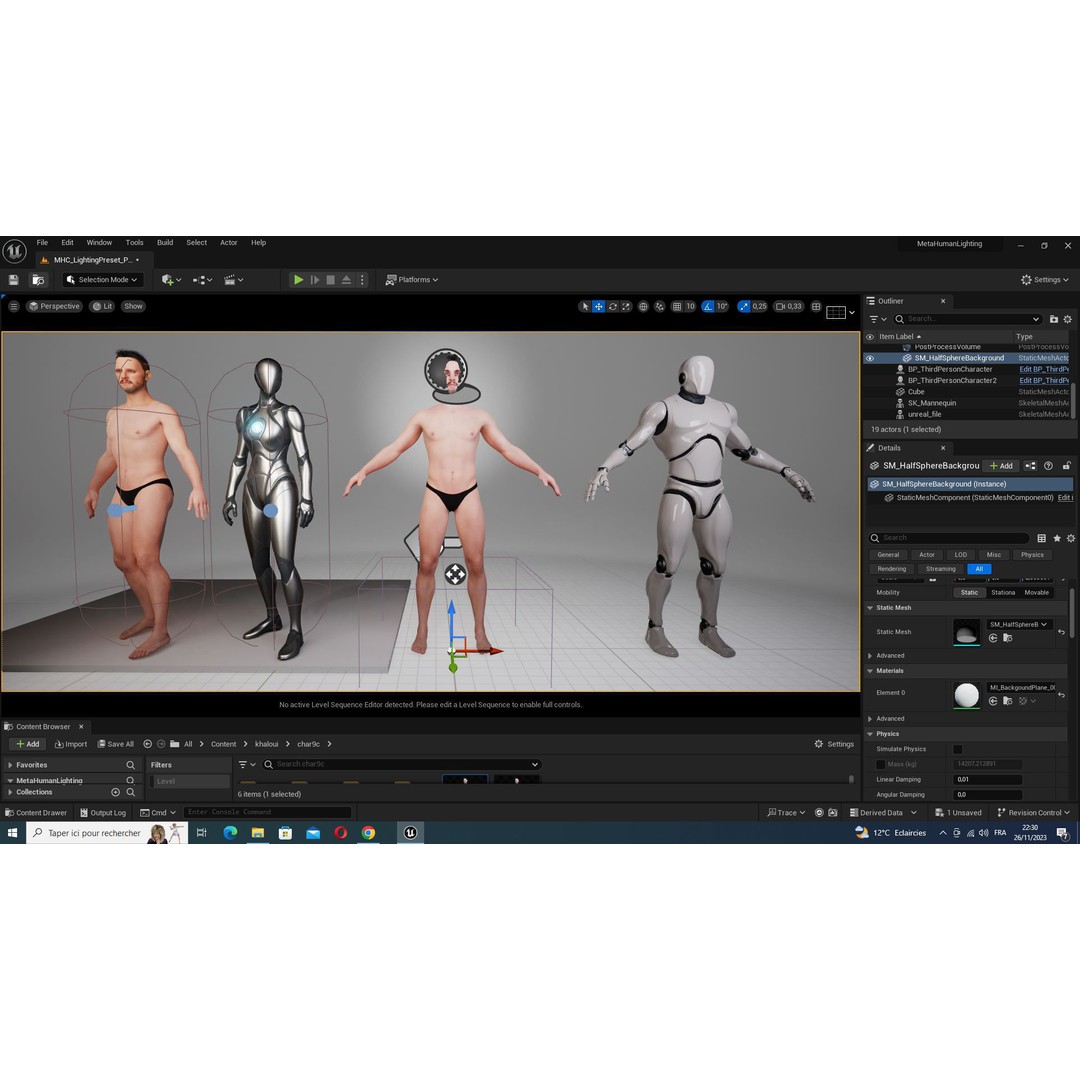Open the play options three-dot menu
The image size is (1080, 1080).
pos(362,280)
